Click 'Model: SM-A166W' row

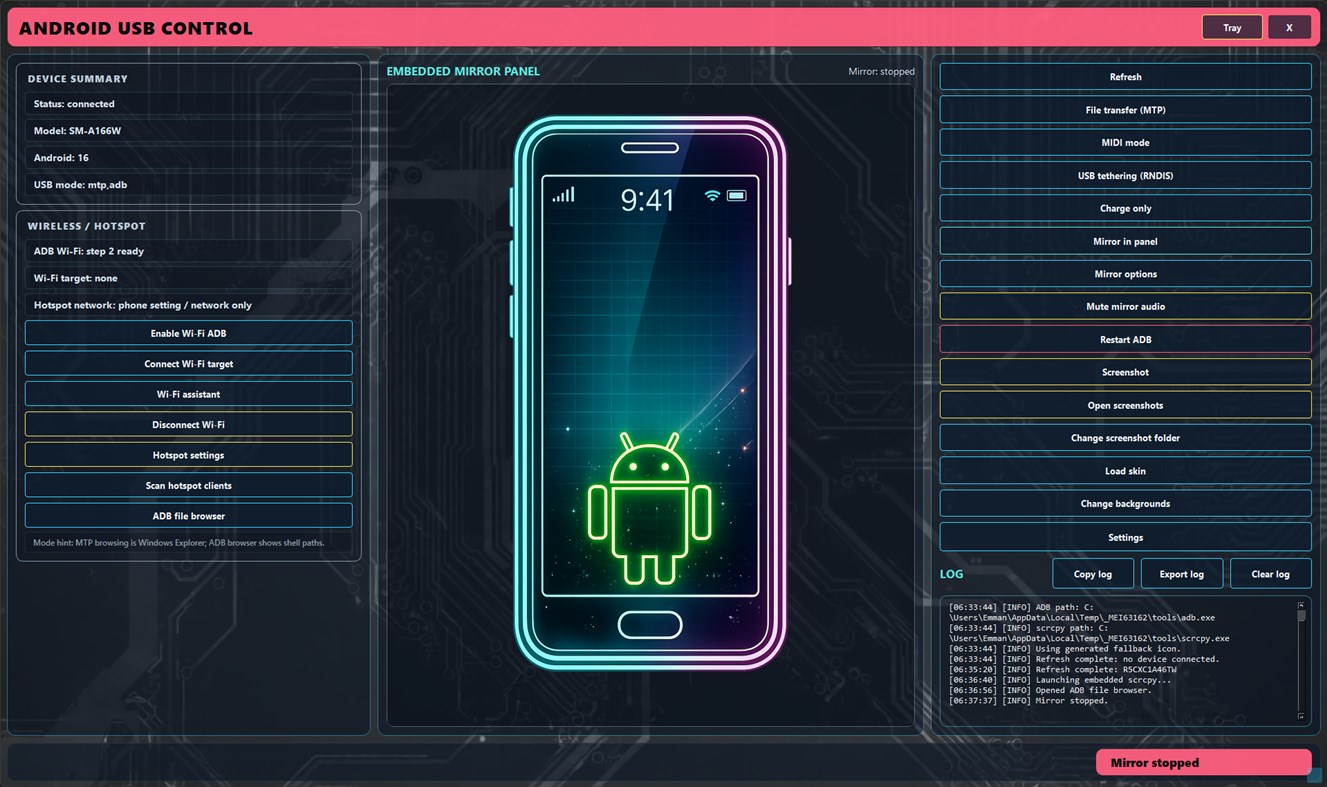pos(189,131)
